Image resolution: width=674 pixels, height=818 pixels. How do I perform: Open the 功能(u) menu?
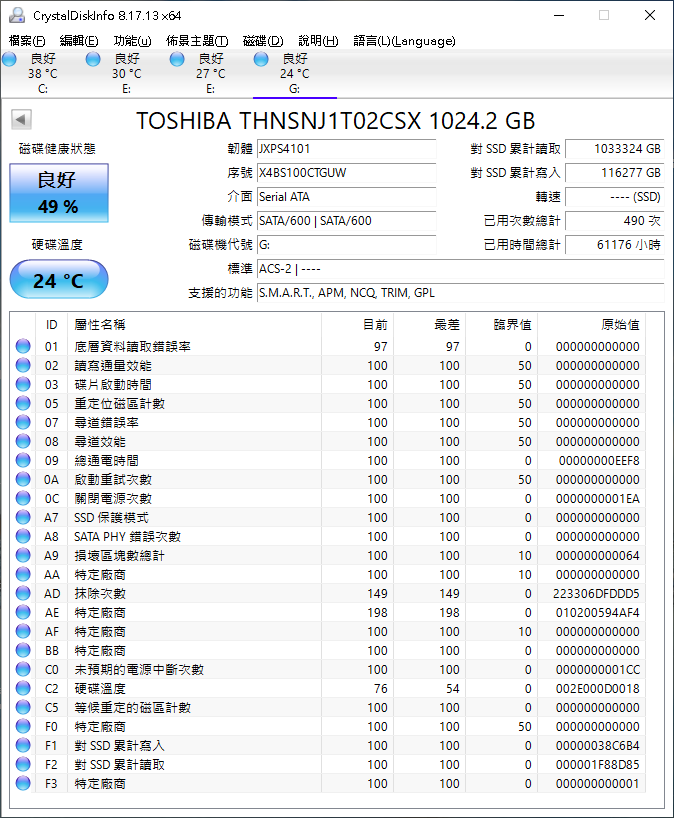pyautogui.click(x=133, y=41)
